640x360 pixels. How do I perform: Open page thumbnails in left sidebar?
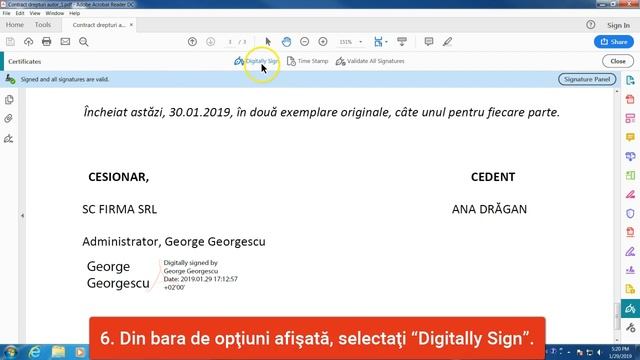tap(9, 100)
